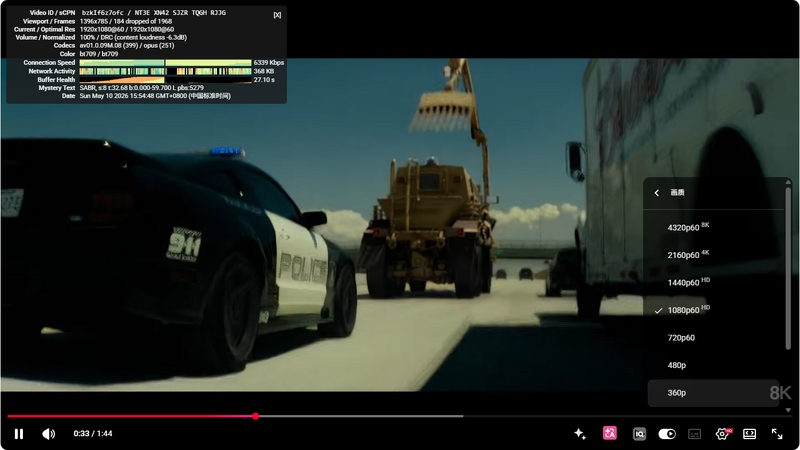Enter fullscreen mode

777,434
